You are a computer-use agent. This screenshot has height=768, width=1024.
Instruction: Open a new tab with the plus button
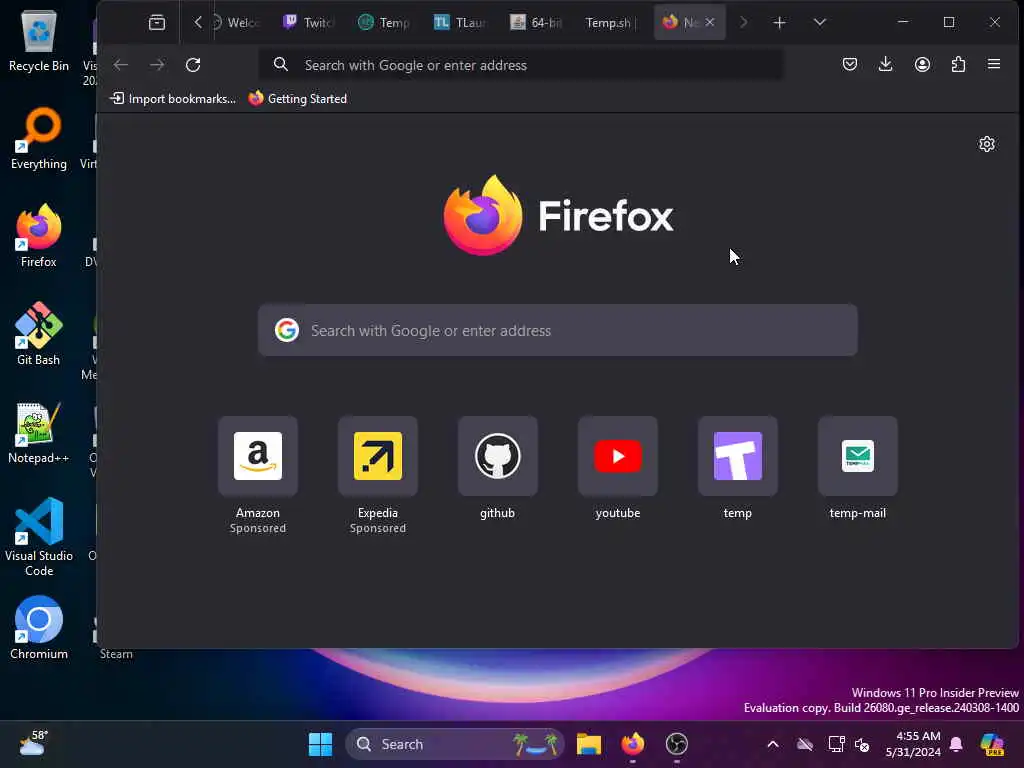[779, 23]
